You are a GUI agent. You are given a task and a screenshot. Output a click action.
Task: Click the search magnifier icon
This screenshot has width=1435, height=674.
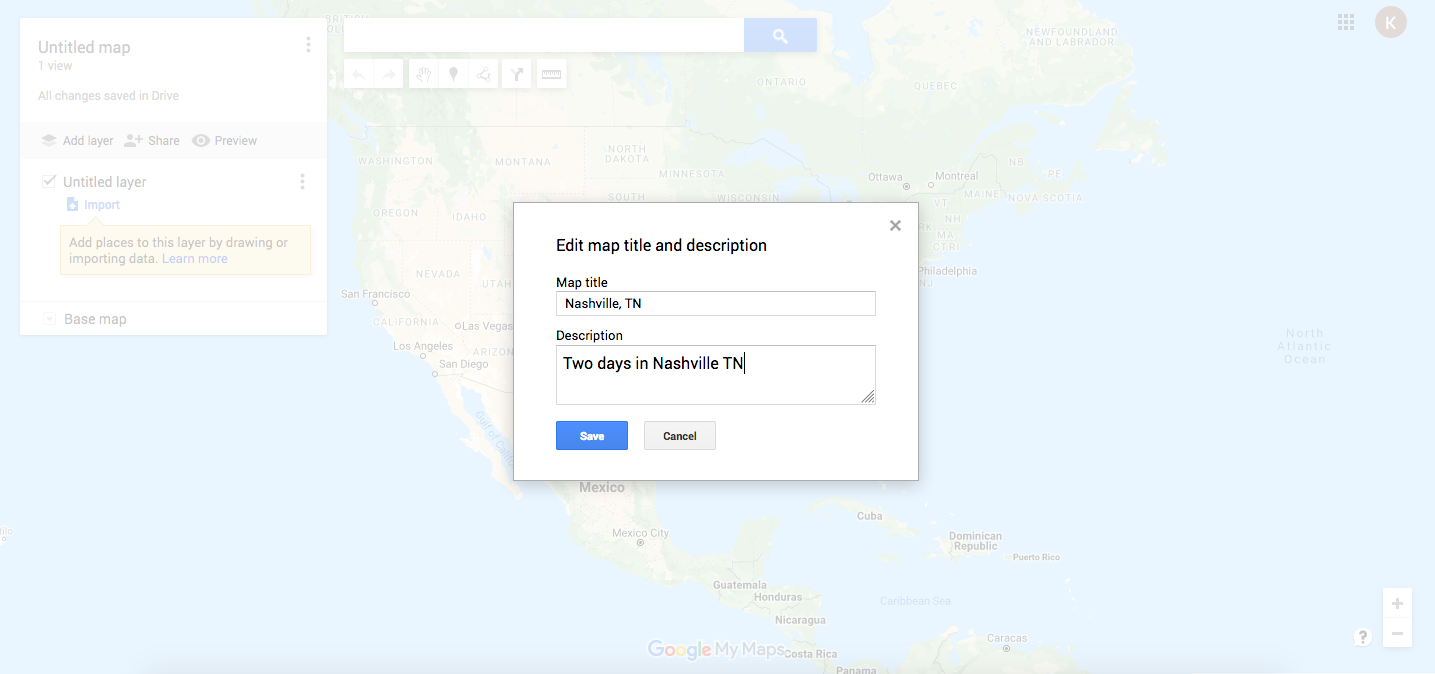point(779,34)
